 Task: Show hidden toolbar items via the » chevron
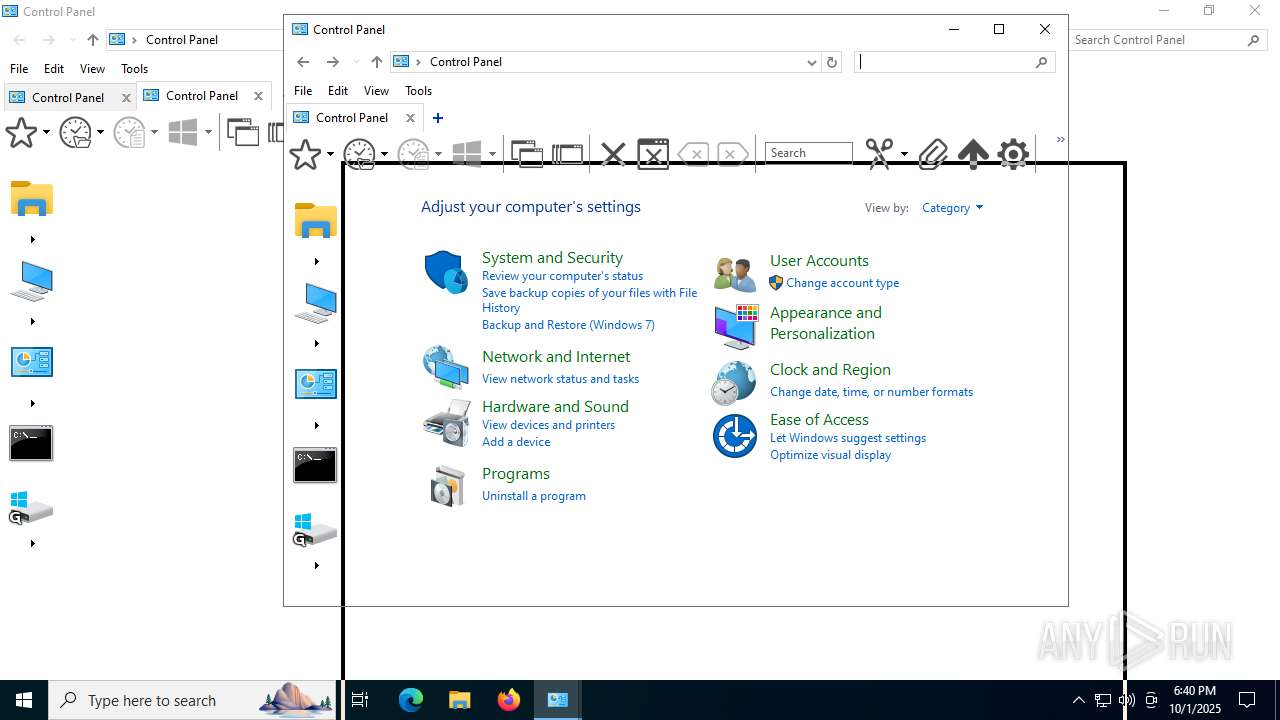point(1061,140)
